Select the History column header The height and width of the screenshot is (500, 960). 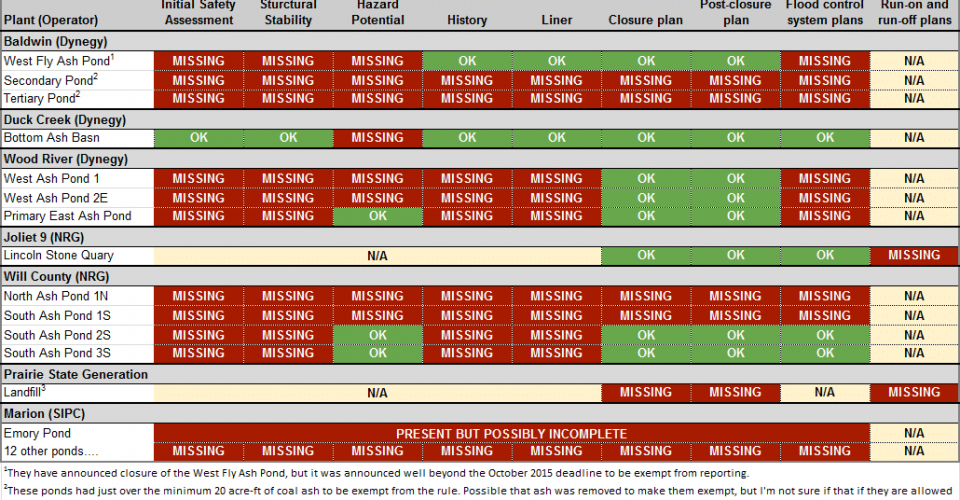(x=467, y=20)
